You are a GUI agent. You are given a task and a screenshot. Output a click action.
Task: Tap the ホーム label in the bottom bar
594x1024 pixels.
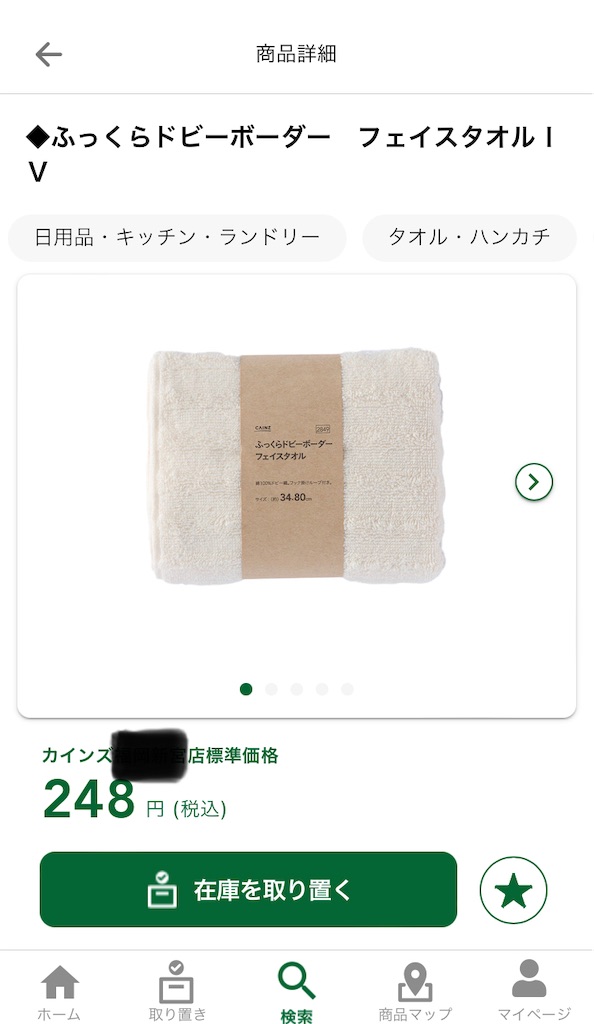coord(59,1014)
